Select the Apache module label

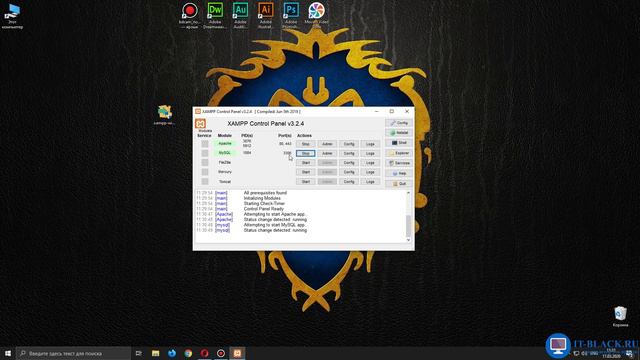coord(224,144)
